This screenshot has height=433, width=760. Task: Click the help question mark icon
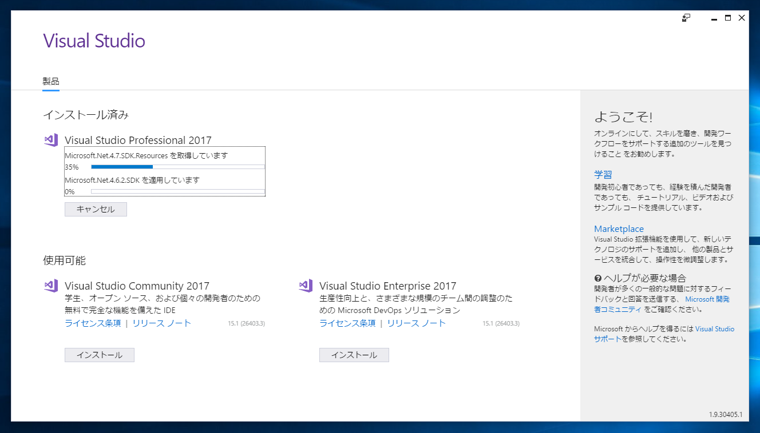tap(598, 278)
